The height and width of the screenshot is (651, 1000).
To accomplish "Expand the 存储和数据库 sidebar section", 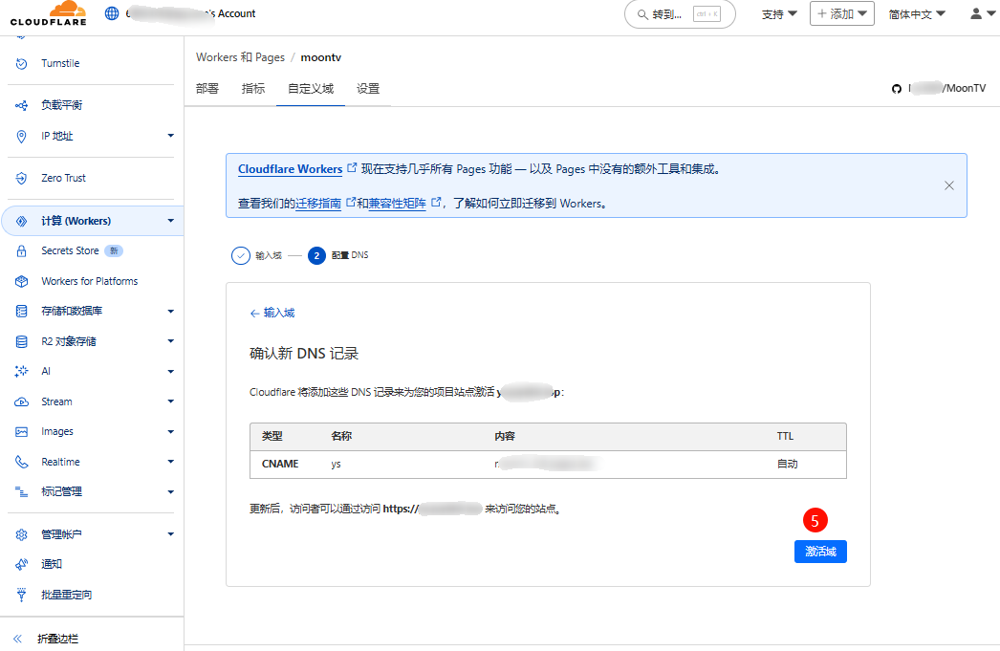I will click(170, 311).
